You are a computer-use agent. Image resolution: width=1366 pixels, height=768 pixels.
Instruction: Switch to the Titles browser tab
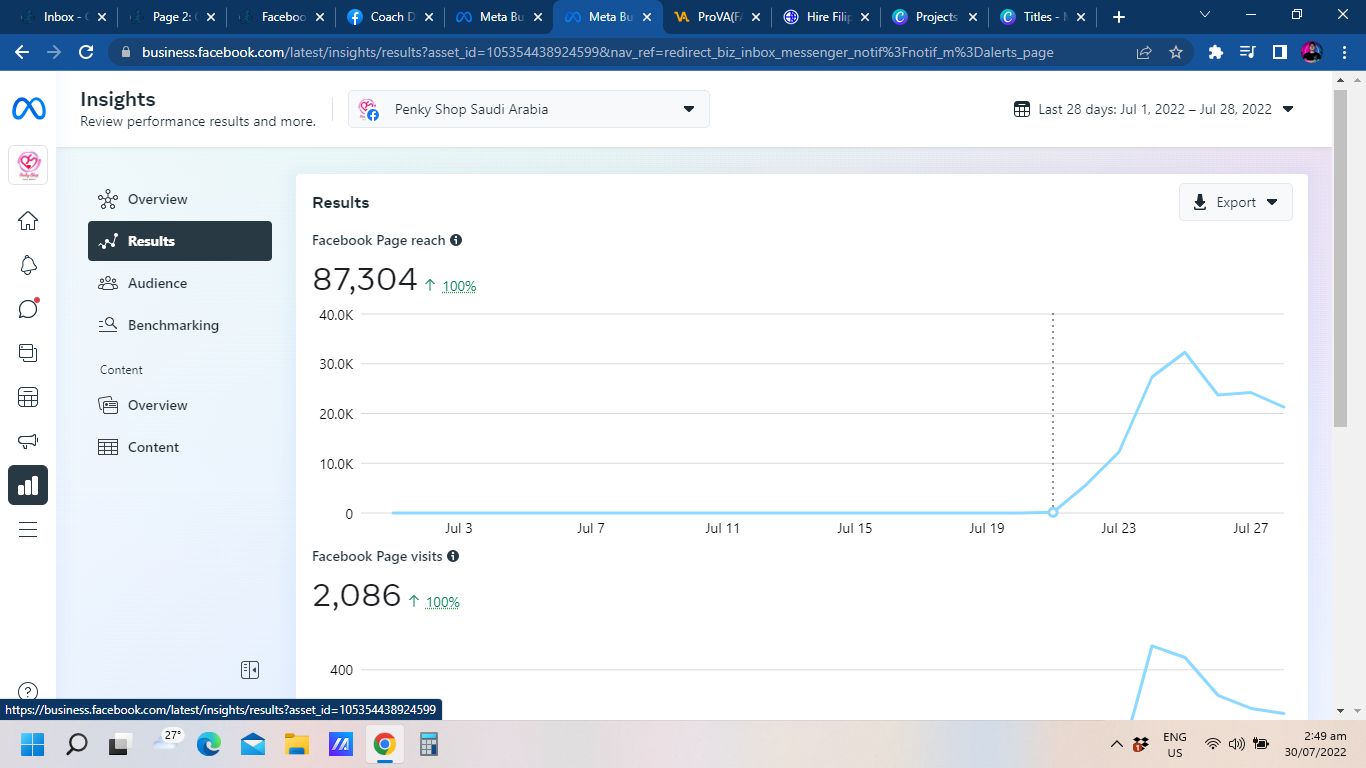click(x=1044, y=17)
